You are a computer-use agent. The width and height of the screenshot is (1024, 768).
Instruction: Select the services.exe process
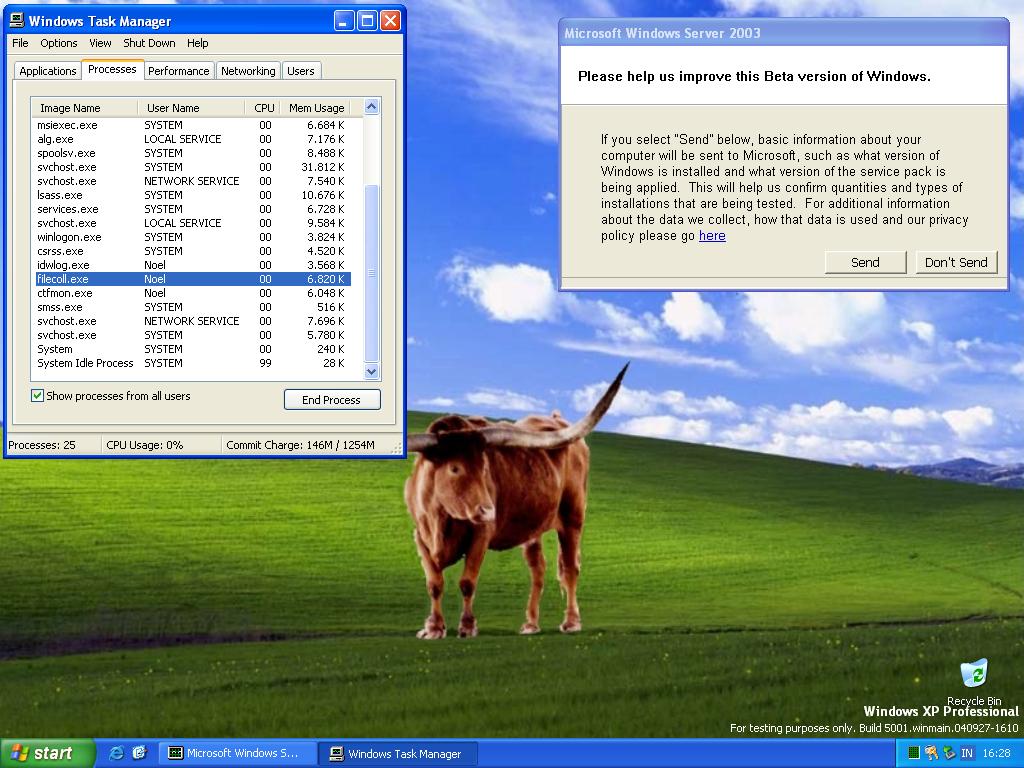coord(193,209)
